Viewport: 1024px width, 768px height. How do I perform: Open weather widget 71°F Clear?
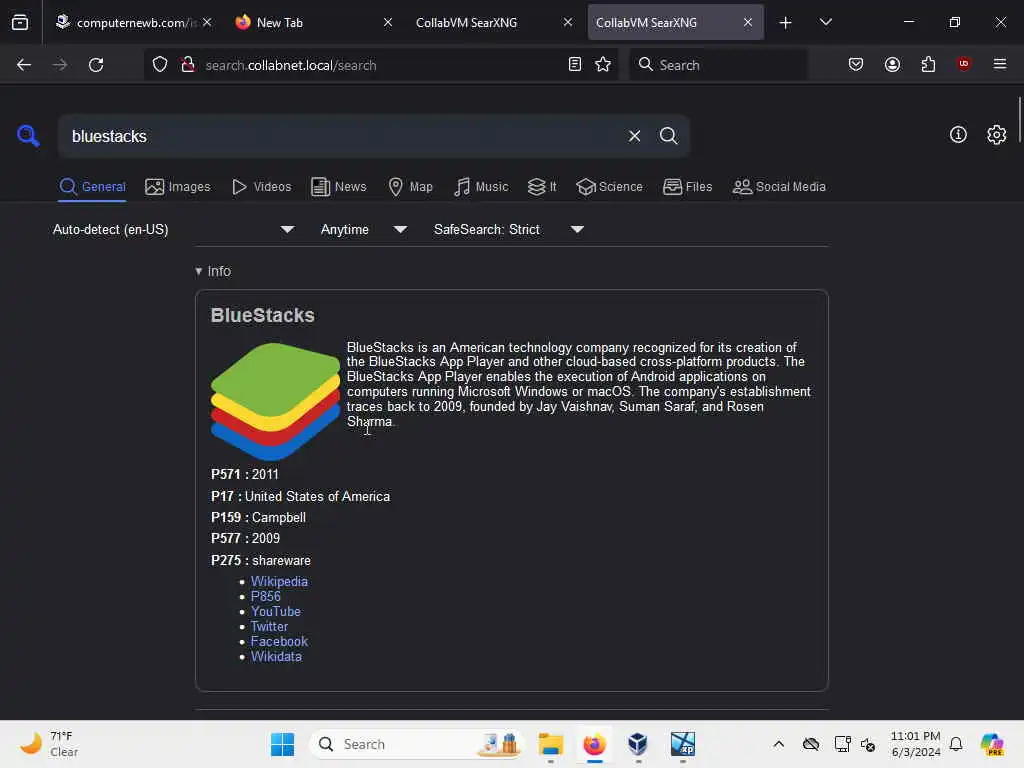point(49,744)
